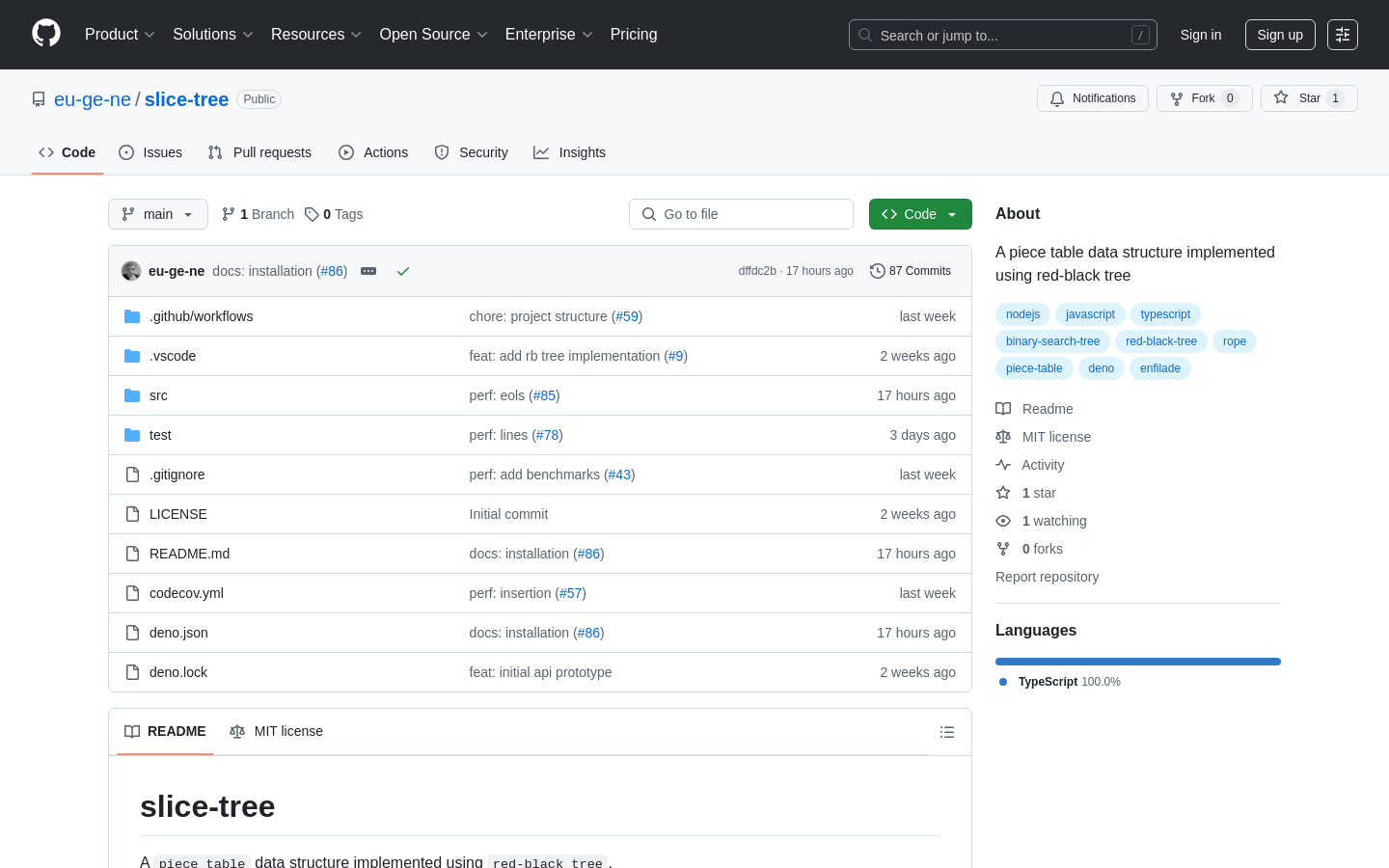1389x868 pixels.
Task: Select the MIT license tab in README panel
Action: 277,732
